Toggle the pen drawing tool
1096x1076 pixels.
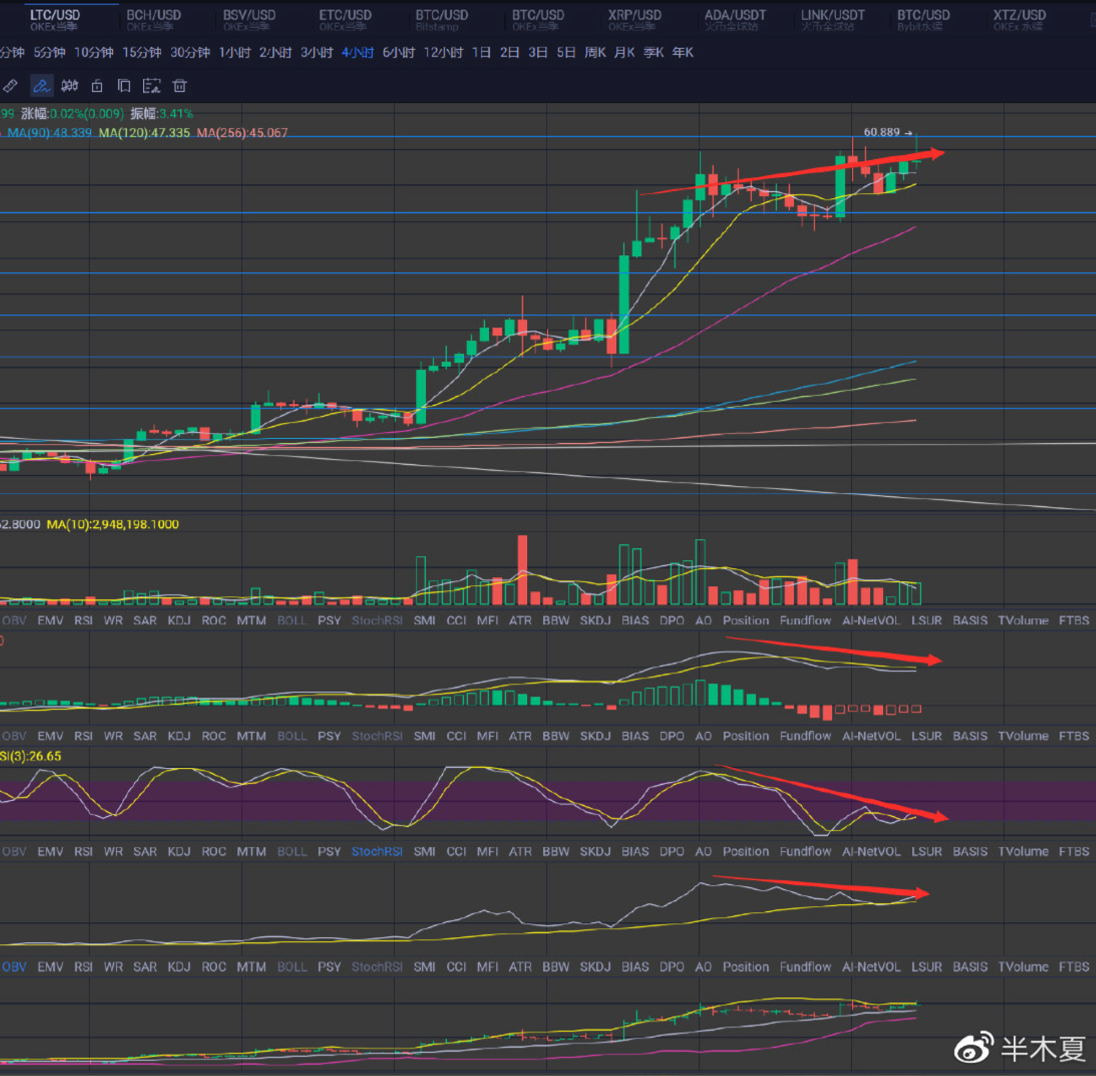point(41,86)
